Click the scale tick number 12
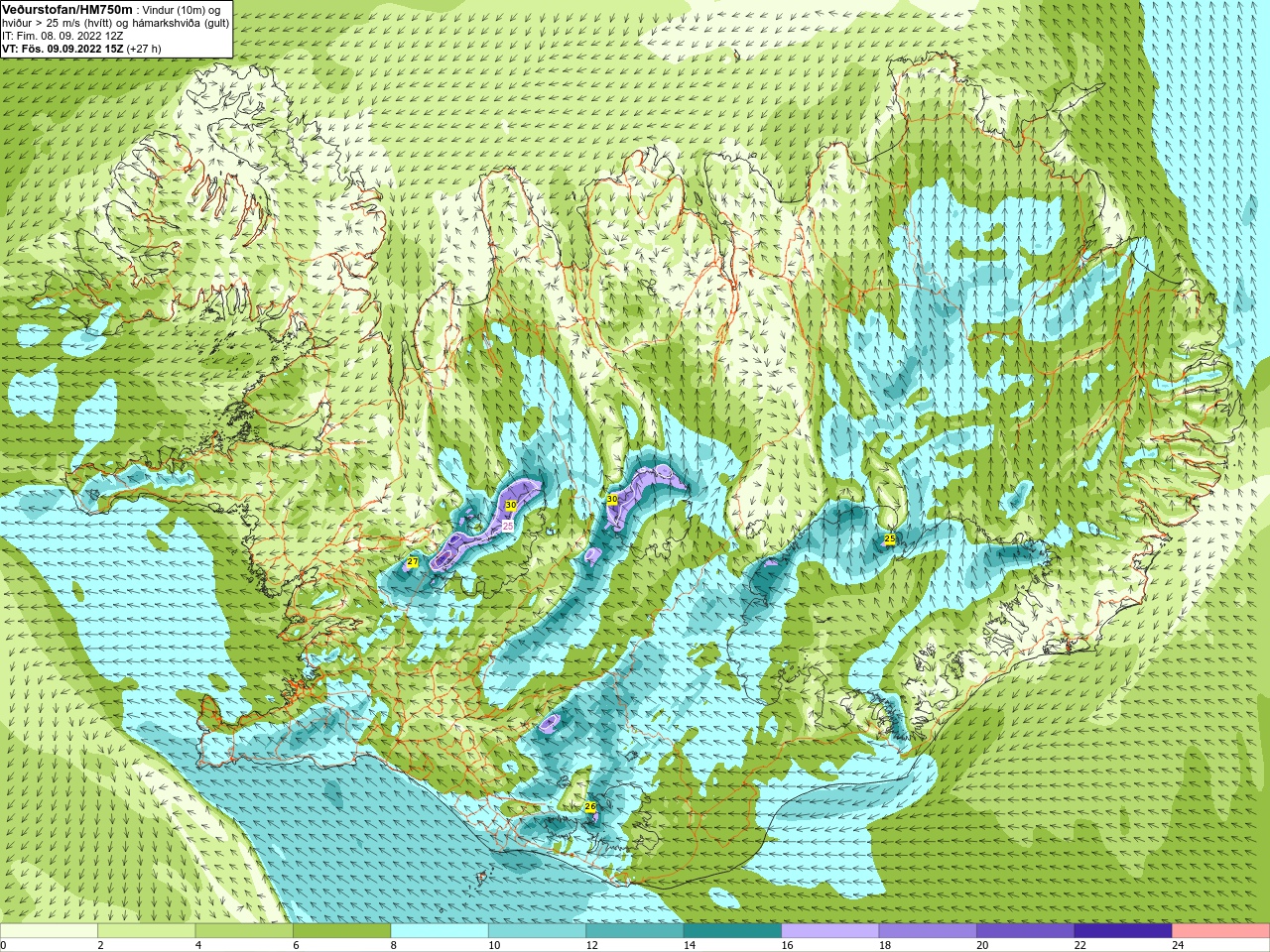 (x=591, y=945)
